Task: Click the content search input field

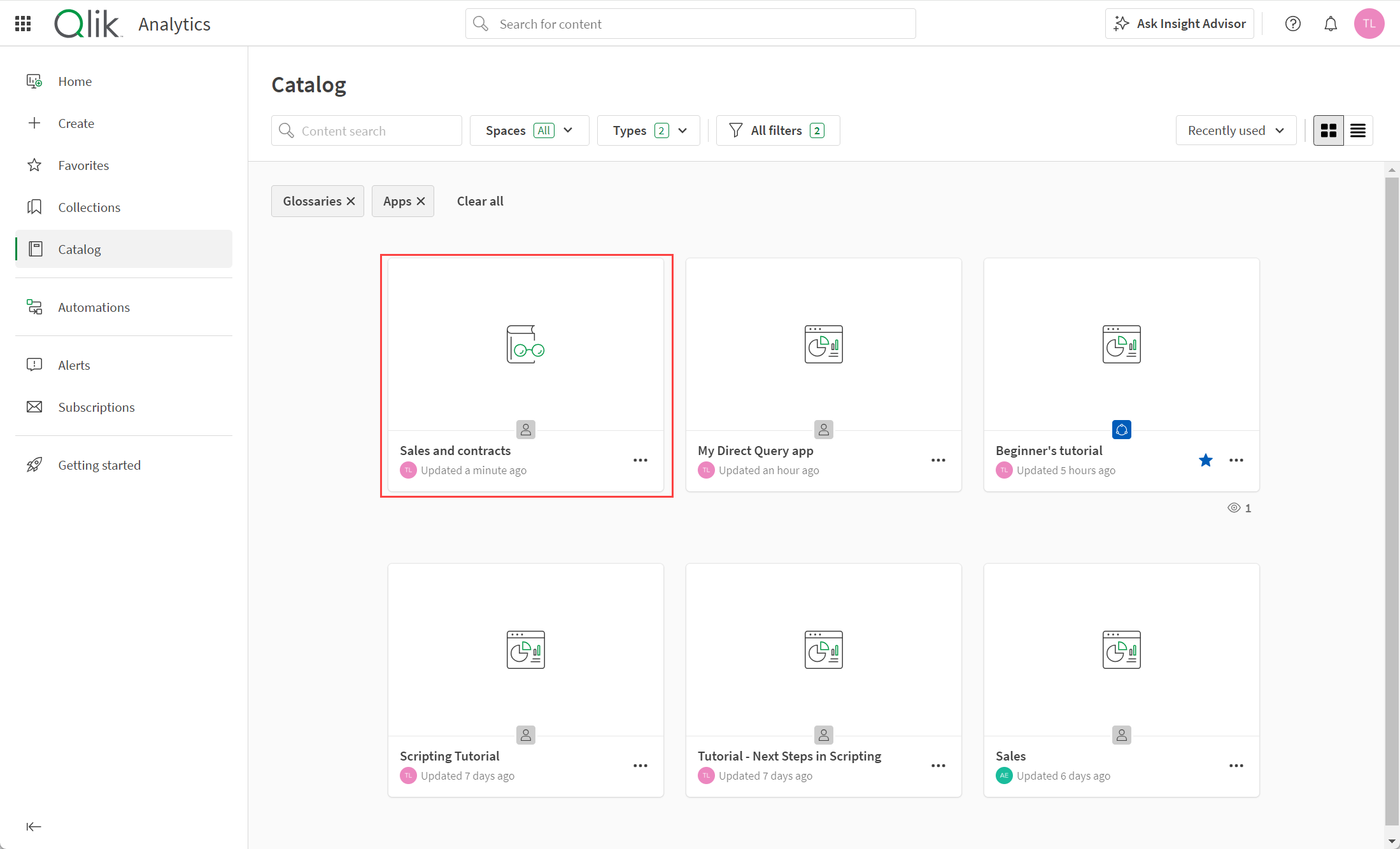Action: [x=366, y=130]
